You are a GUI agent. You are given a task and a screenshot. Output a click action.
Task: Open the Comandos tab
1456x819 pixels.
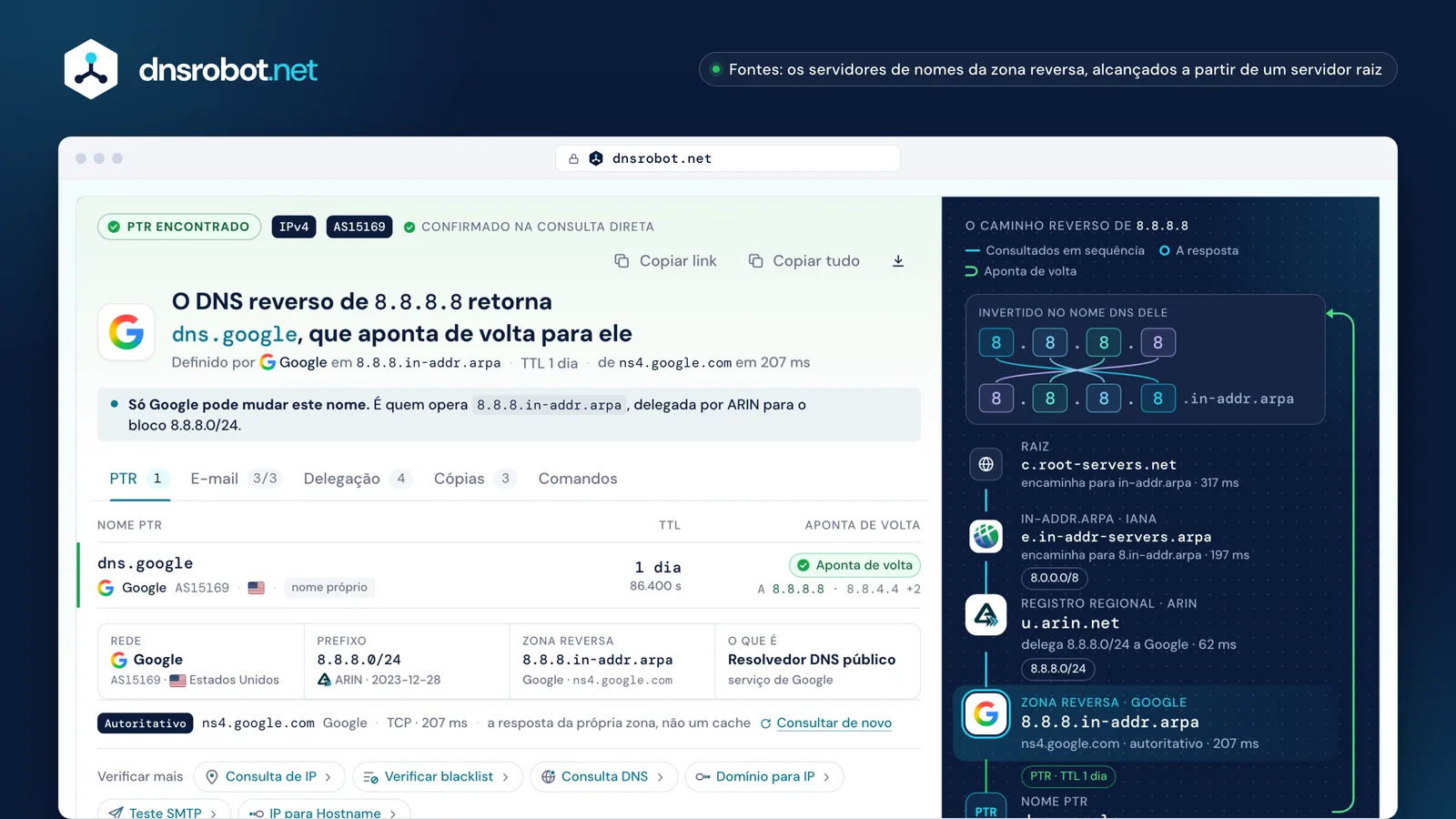[578, 479]
